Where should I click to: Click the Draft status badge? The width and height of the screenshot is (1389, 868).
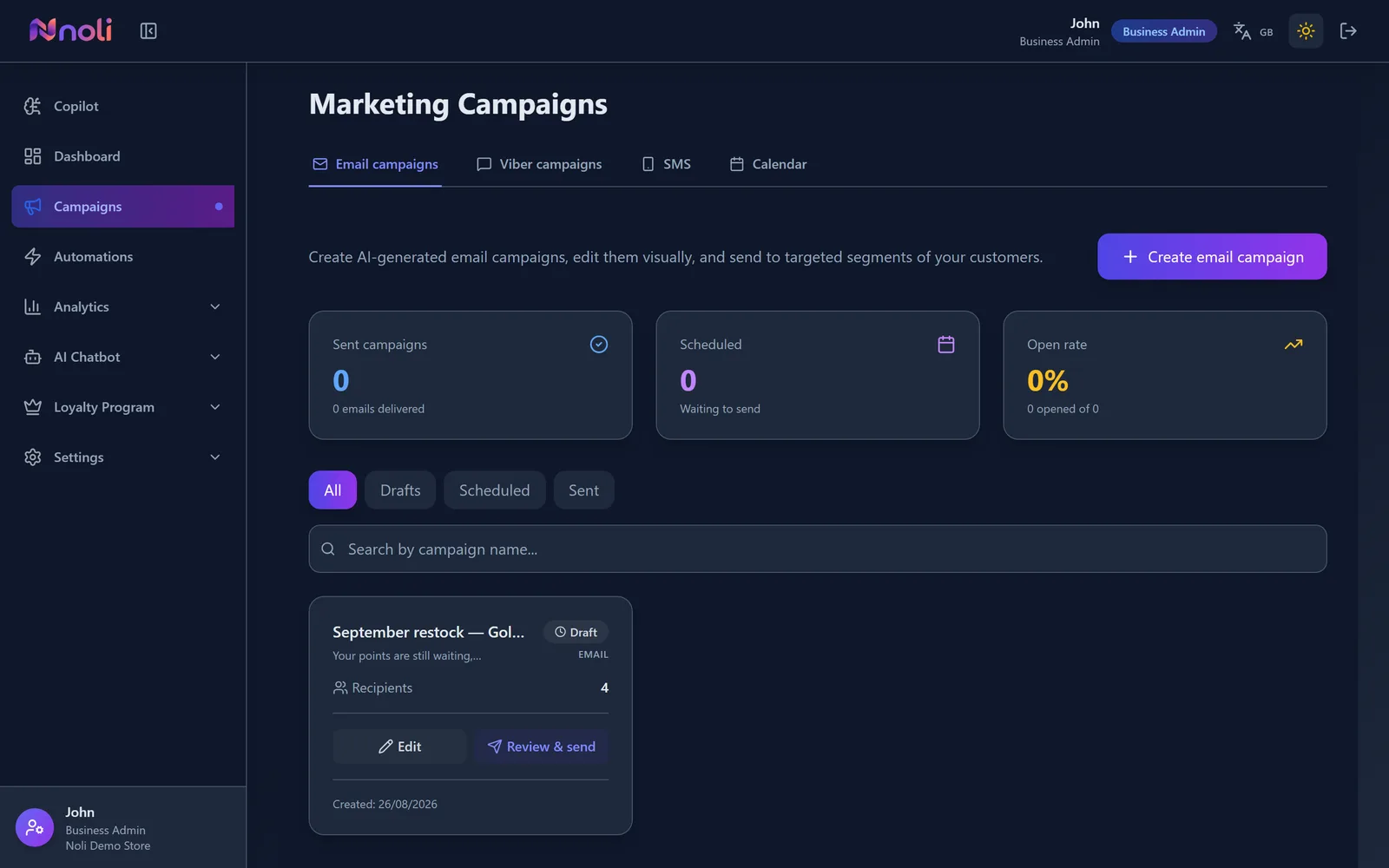(x=576, y=632)
